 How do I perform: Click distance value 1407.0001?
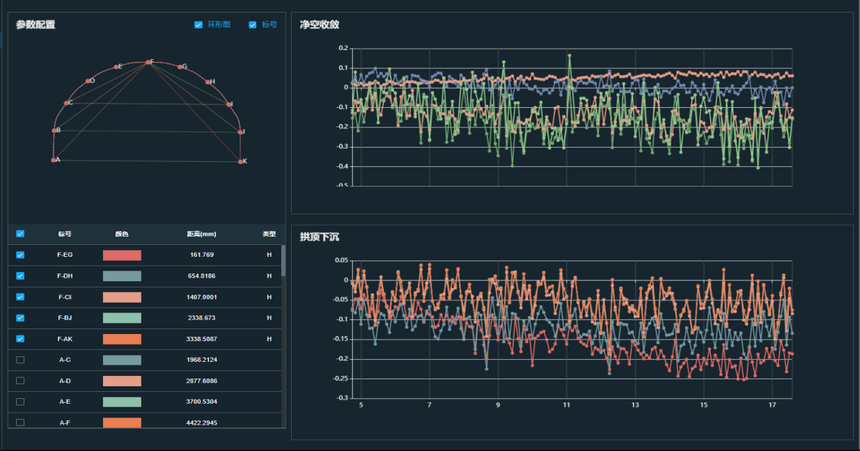point(201,297)
